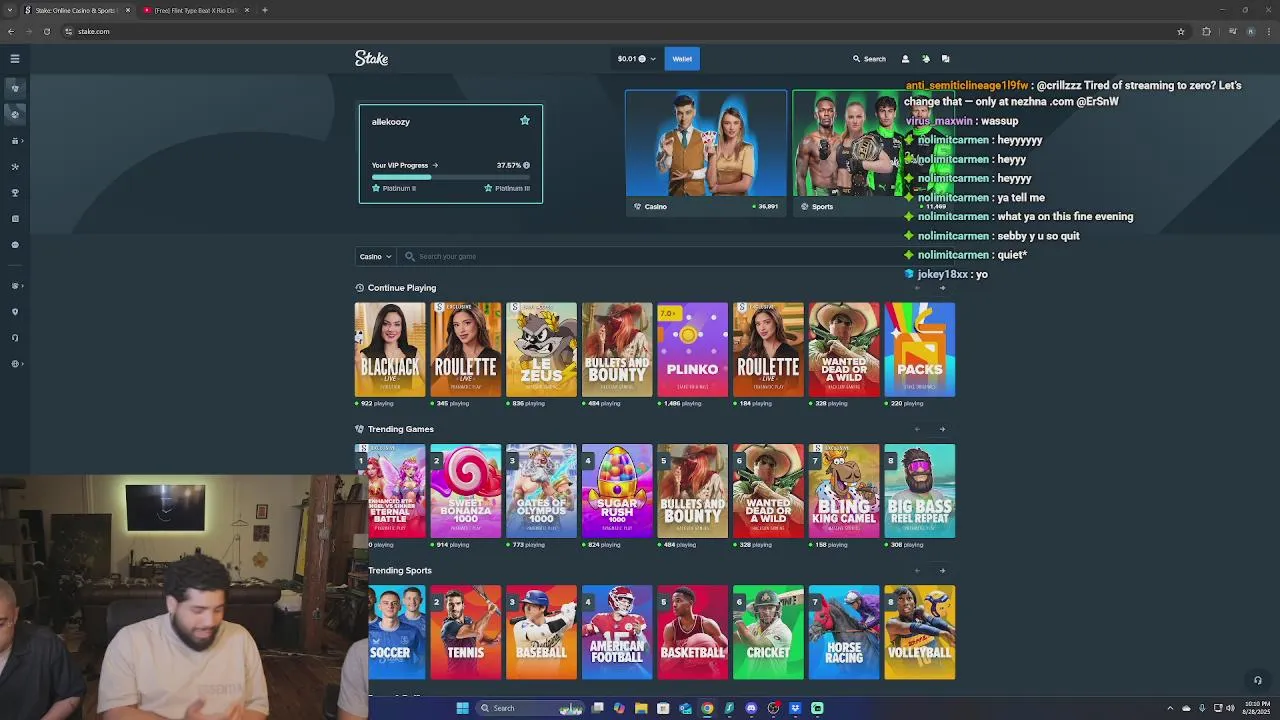
Task: Open the Cricket sport tile
Action: pos(768,632)
